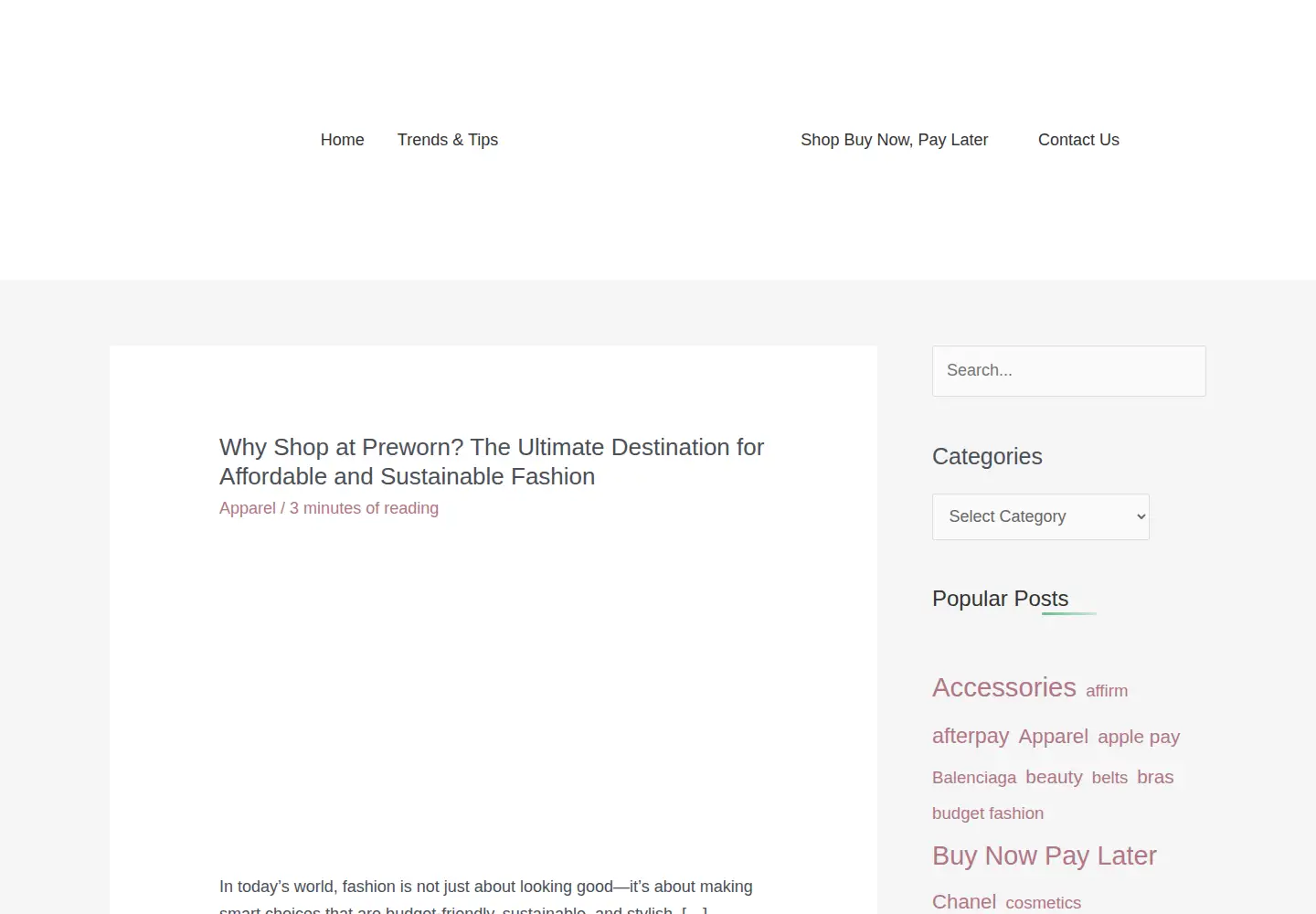Select the afterpay tag
Screen dimensions: 1316x914
coord(971,736)
